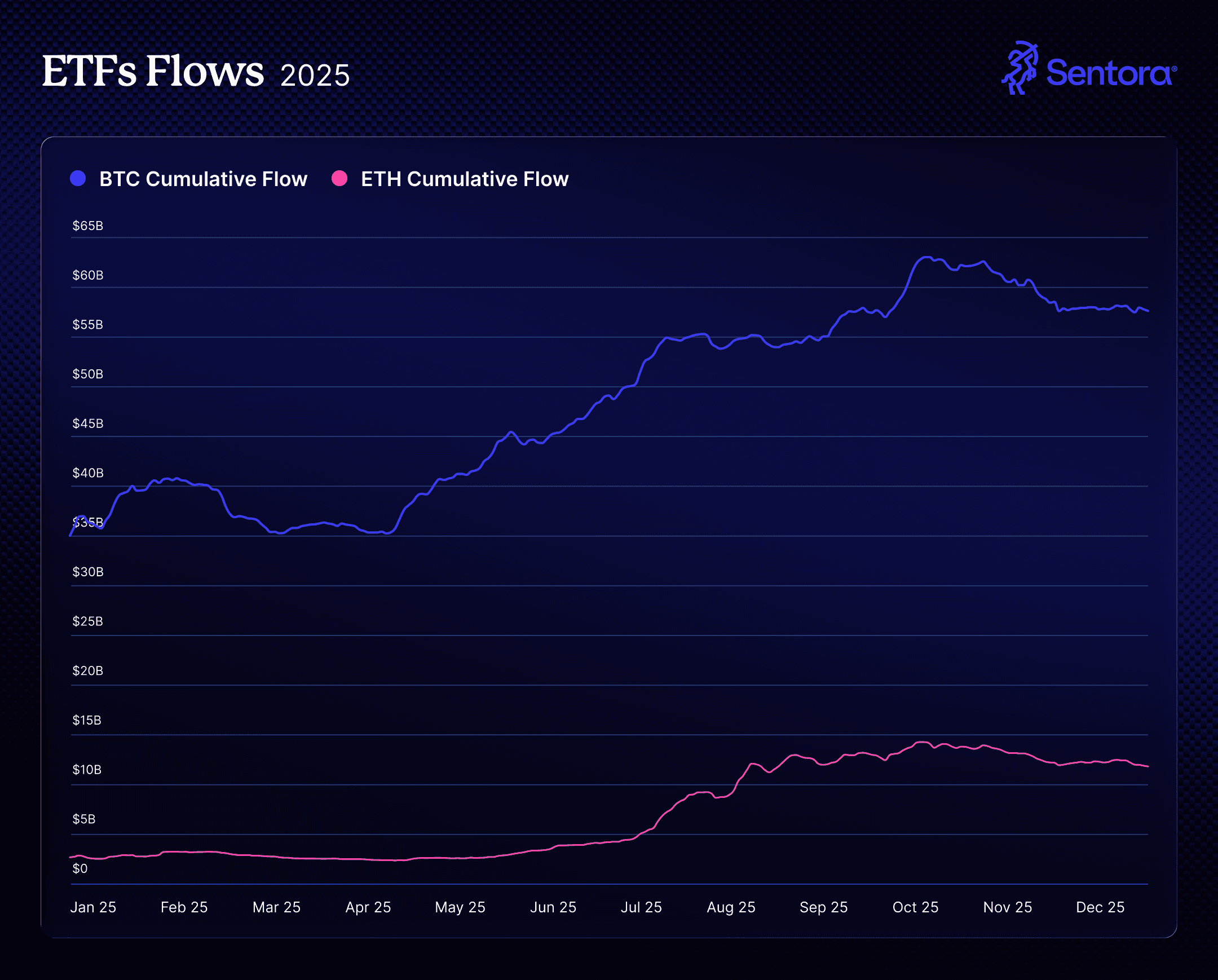The height and width of the screenshot is (980, 1218).
Task: Click the ETH Cumulative Flow legend label
Action: (465, 179)
